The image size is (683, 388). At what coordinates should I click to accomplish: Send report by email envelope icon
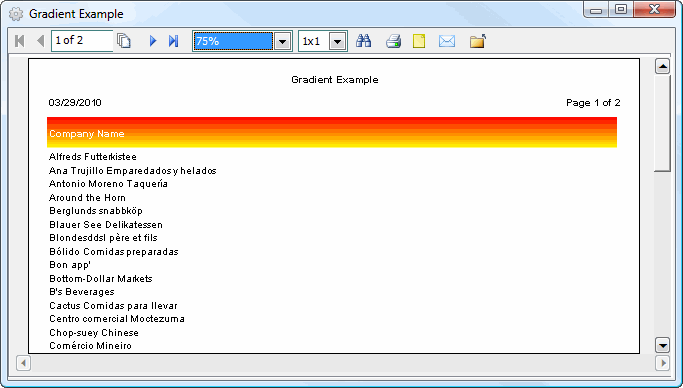click(447, 41)
